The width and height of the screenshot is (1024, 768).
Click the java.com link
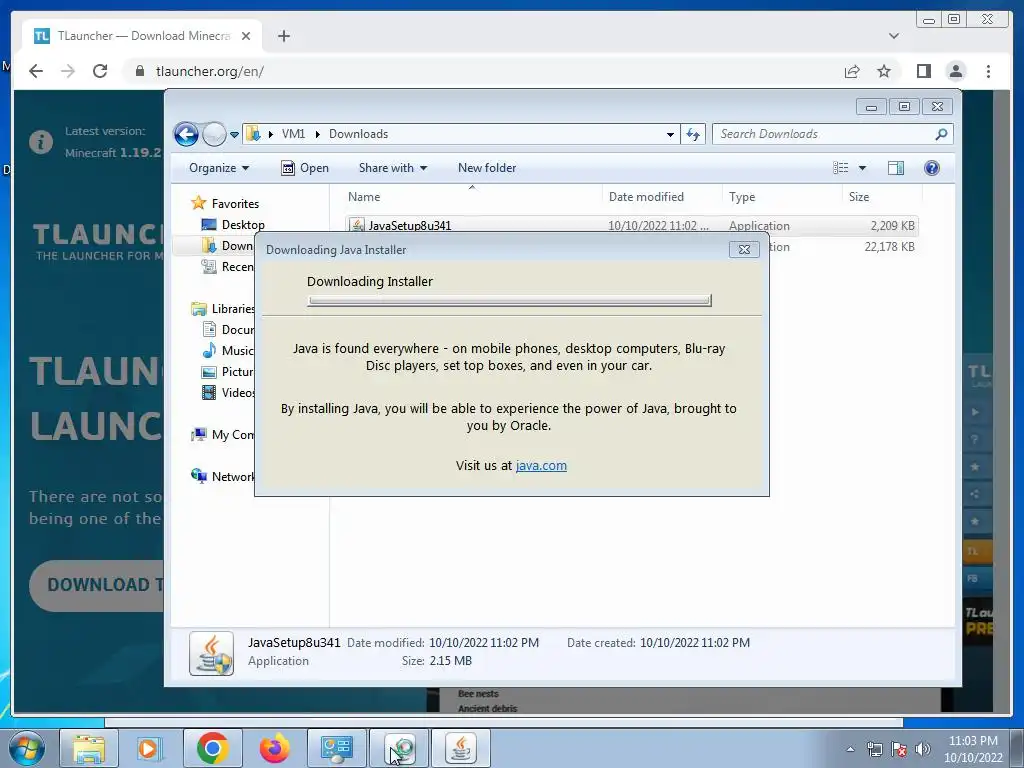click(541, 466)
